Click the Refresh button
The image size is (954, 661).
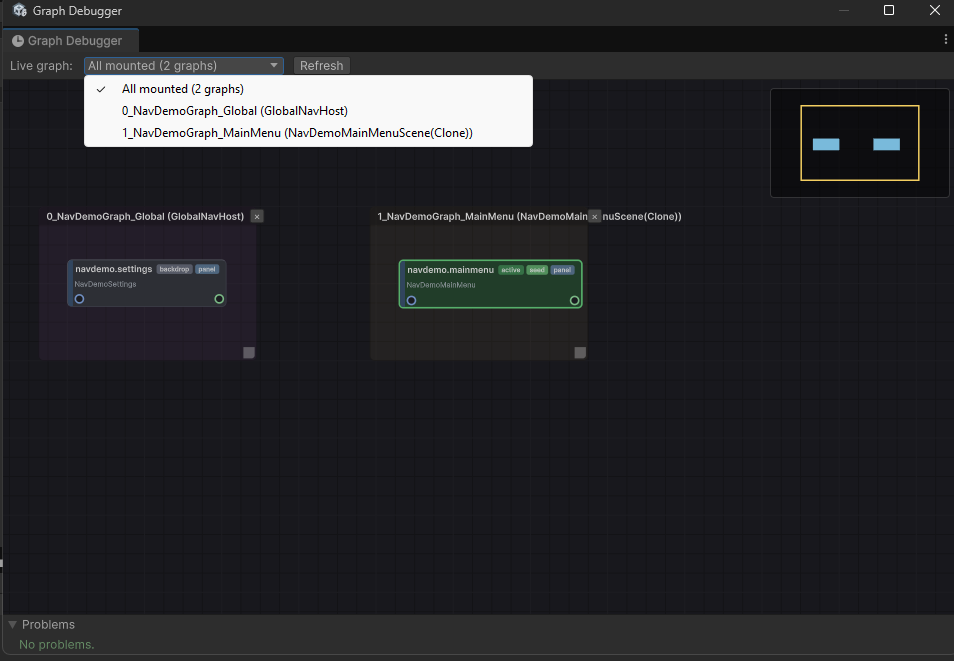tap(321, 66)
